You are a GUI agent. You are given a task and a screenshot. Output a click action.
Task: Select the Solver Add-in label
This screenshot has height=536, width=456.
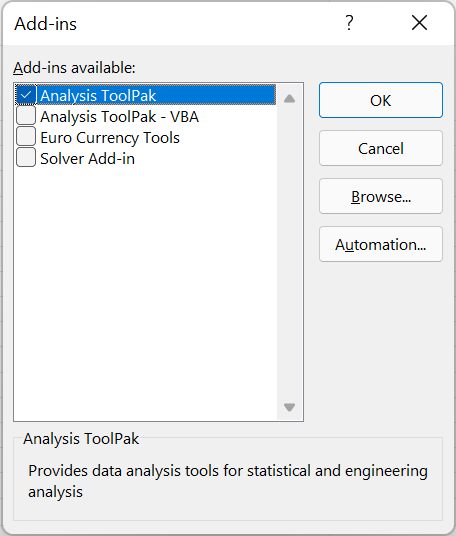(88, 159)
